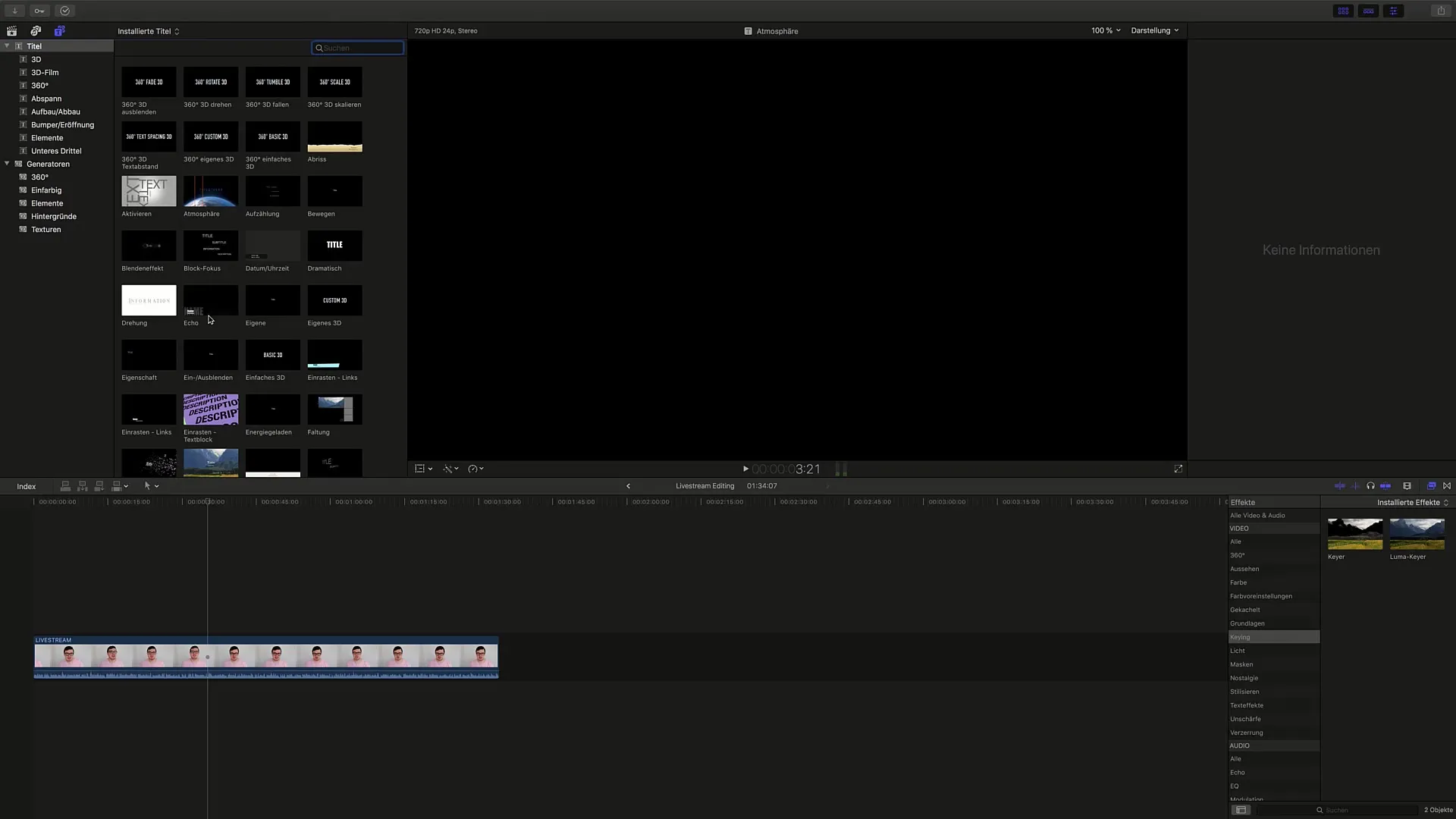The width and height of the screenshot is (1456, 819).
Task: Open the keyword editor key icon
Action: pyautogui.click(x=39, y=11)
